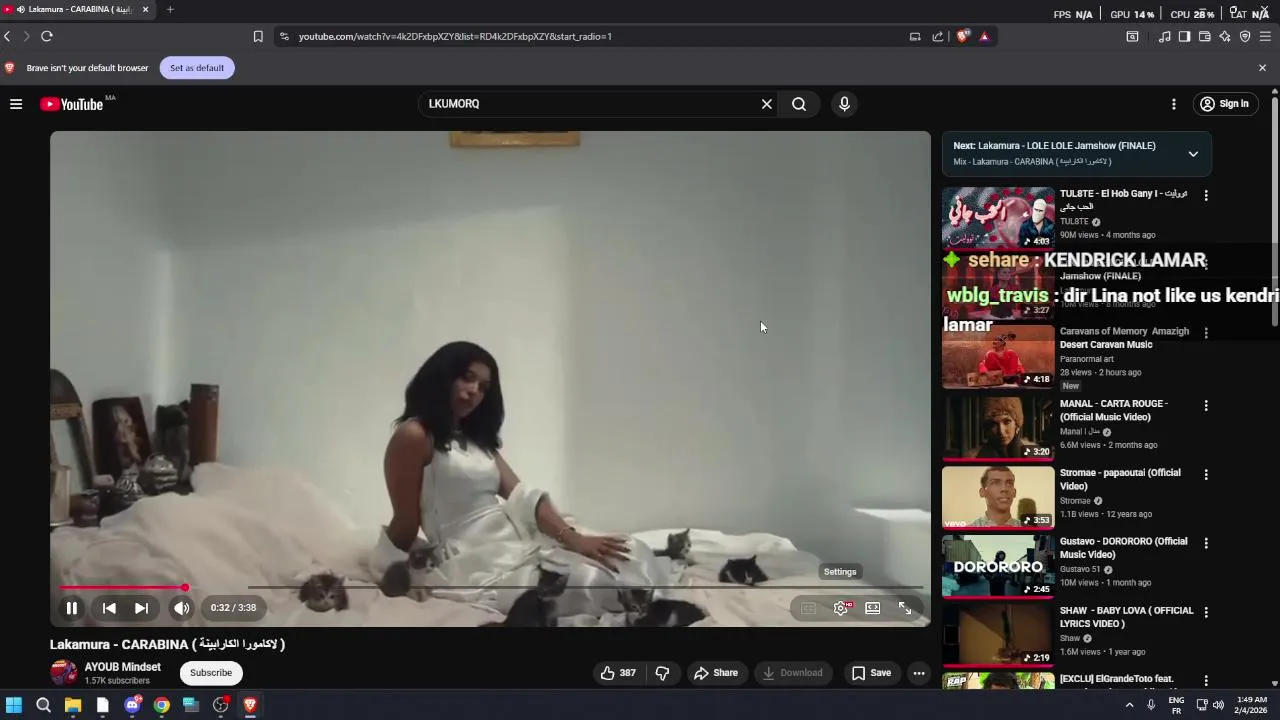Go back in browser history
The image size is (1280, 720).
point(8,36)
